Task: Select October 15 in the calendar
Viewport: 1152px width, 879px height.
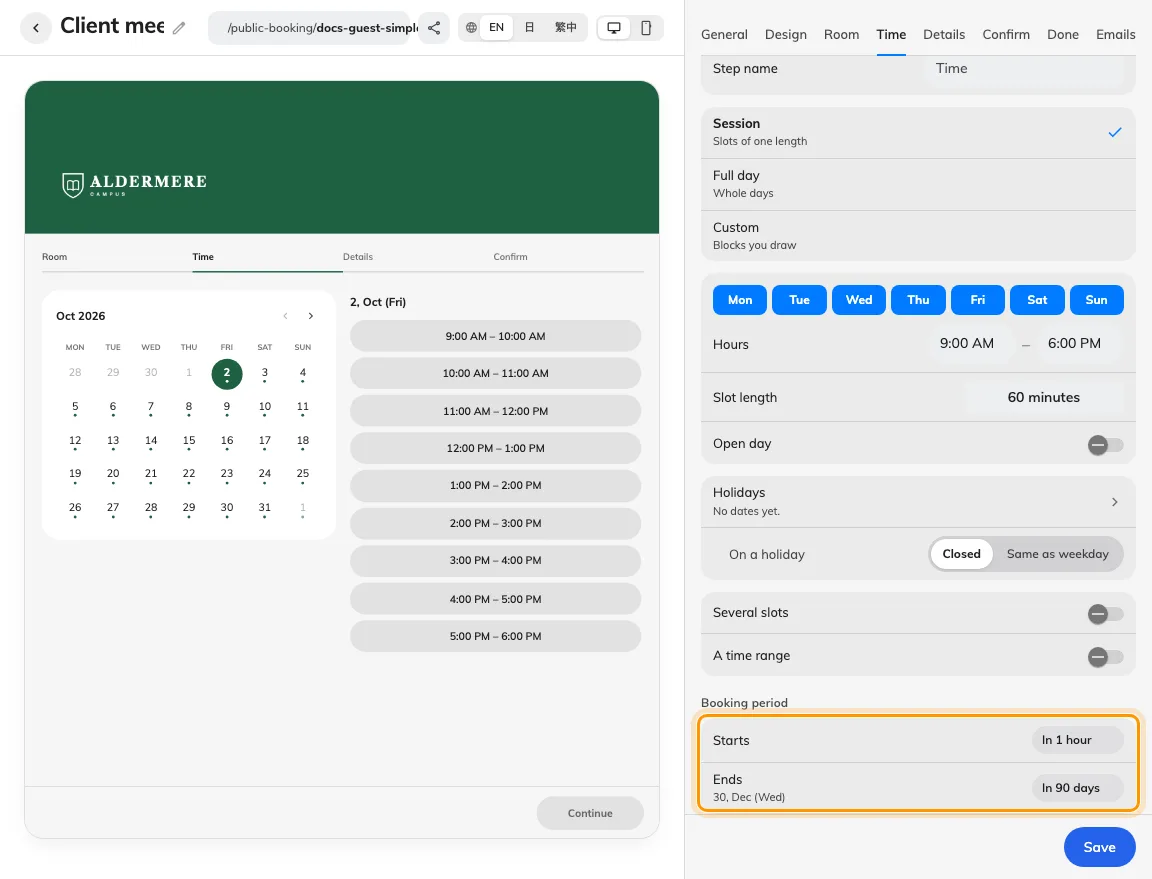Action: tap(189, 441)
